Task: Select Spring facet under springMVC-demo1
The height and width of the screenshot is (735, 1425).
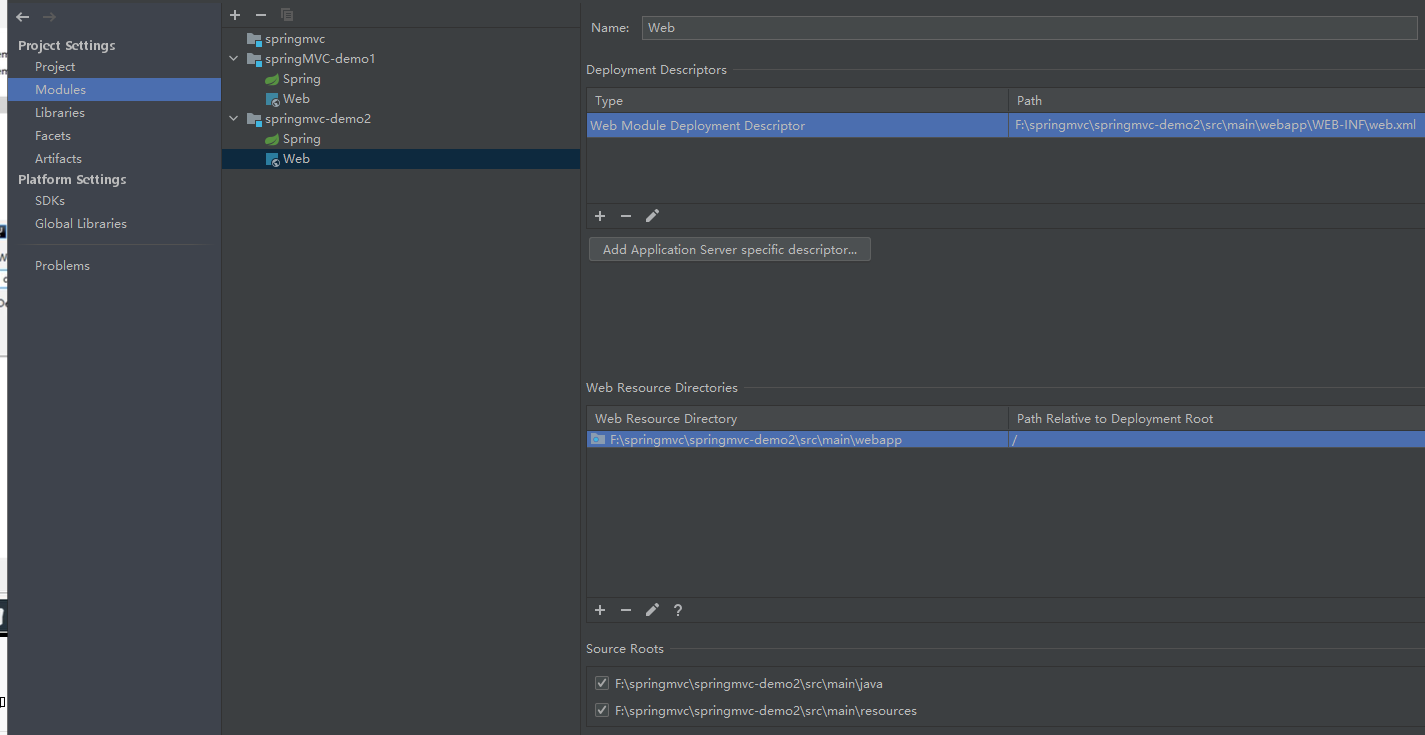Action: [302, 79]
